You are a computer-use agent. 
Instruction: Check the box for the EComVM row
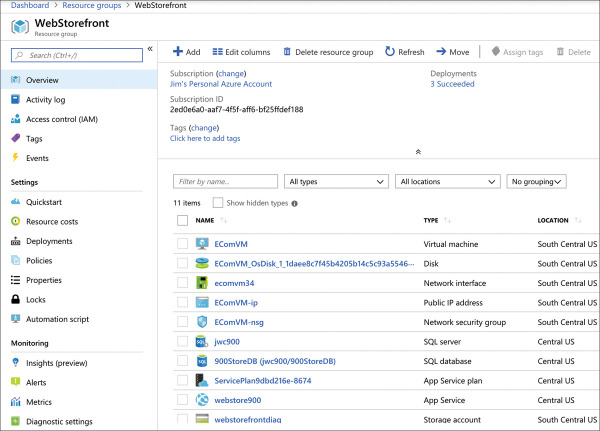[x=183, y=244]
